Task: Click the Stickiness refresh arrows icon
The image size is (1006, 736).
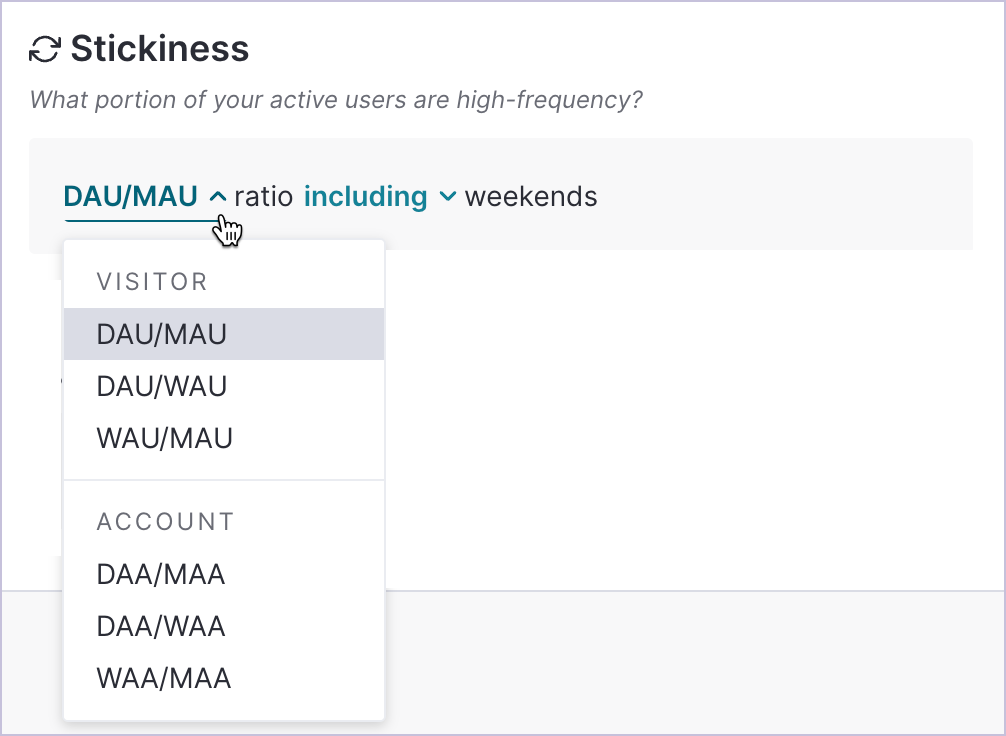Action: (x=45, y=49)
